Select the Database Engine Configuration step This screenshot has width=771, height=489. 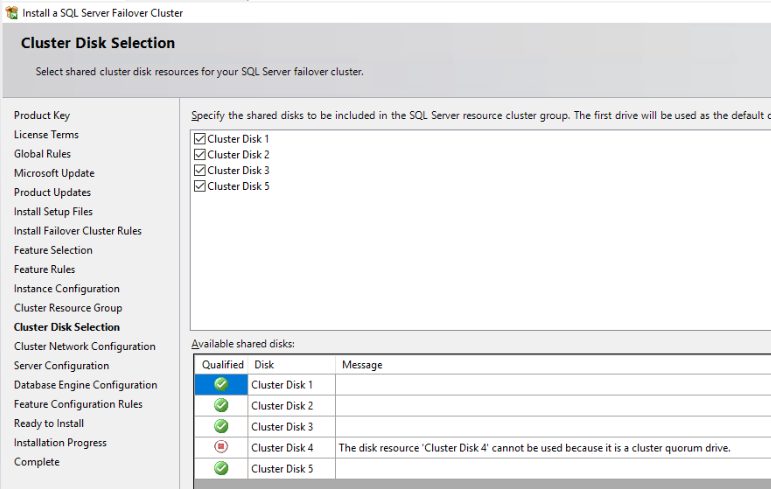(86, 385)
